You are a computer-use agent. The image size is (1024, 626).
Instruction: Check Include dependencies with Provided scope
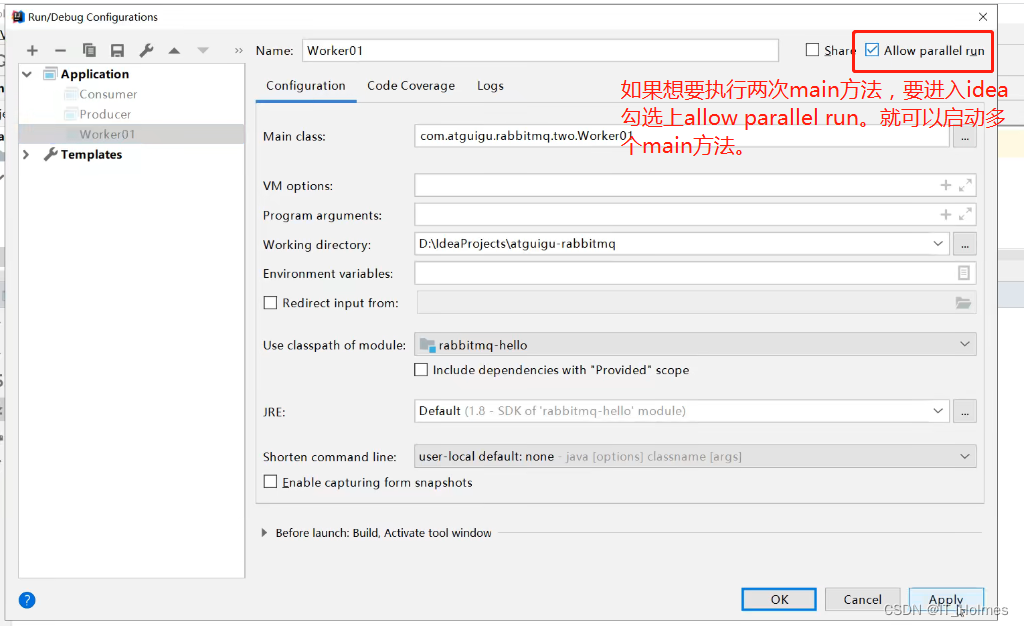pyautogui.click(x=421, y=369)
